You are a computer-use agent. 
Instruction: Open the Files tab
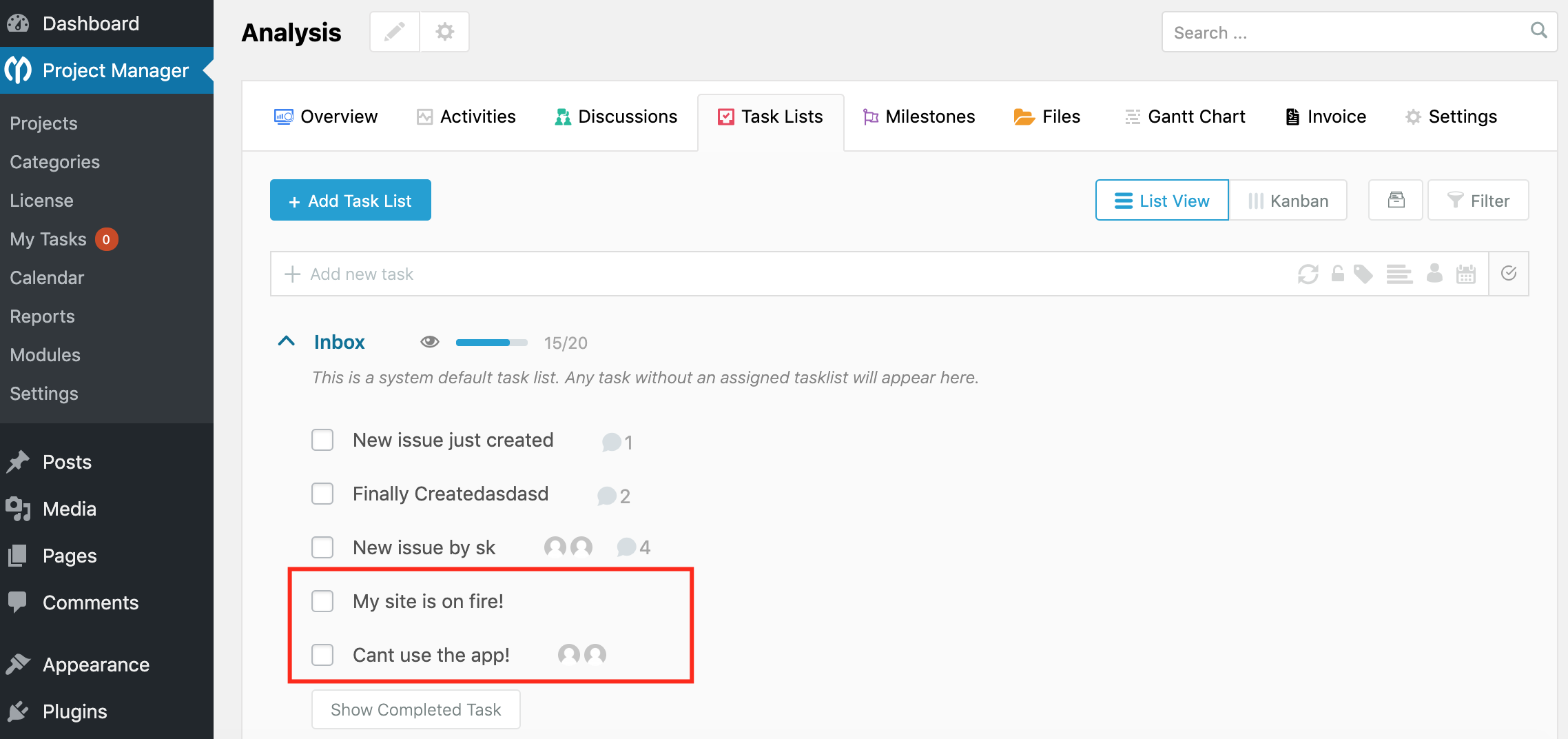[x=1047, y=117]
